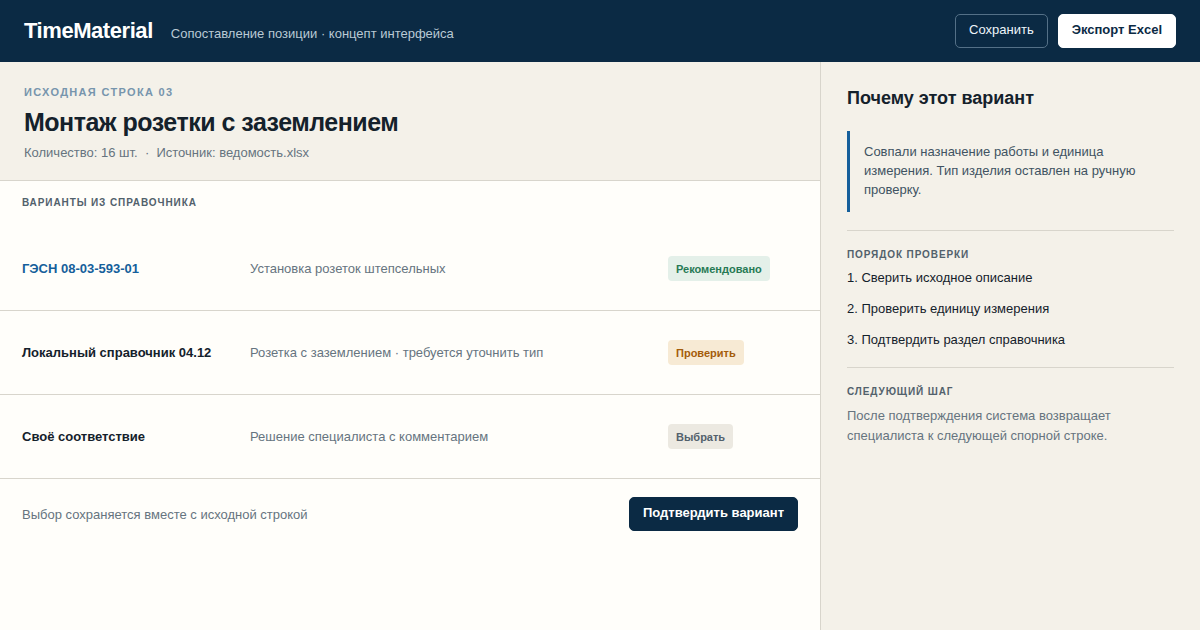
Task: Click the Проверить badge
Action: 706,353
